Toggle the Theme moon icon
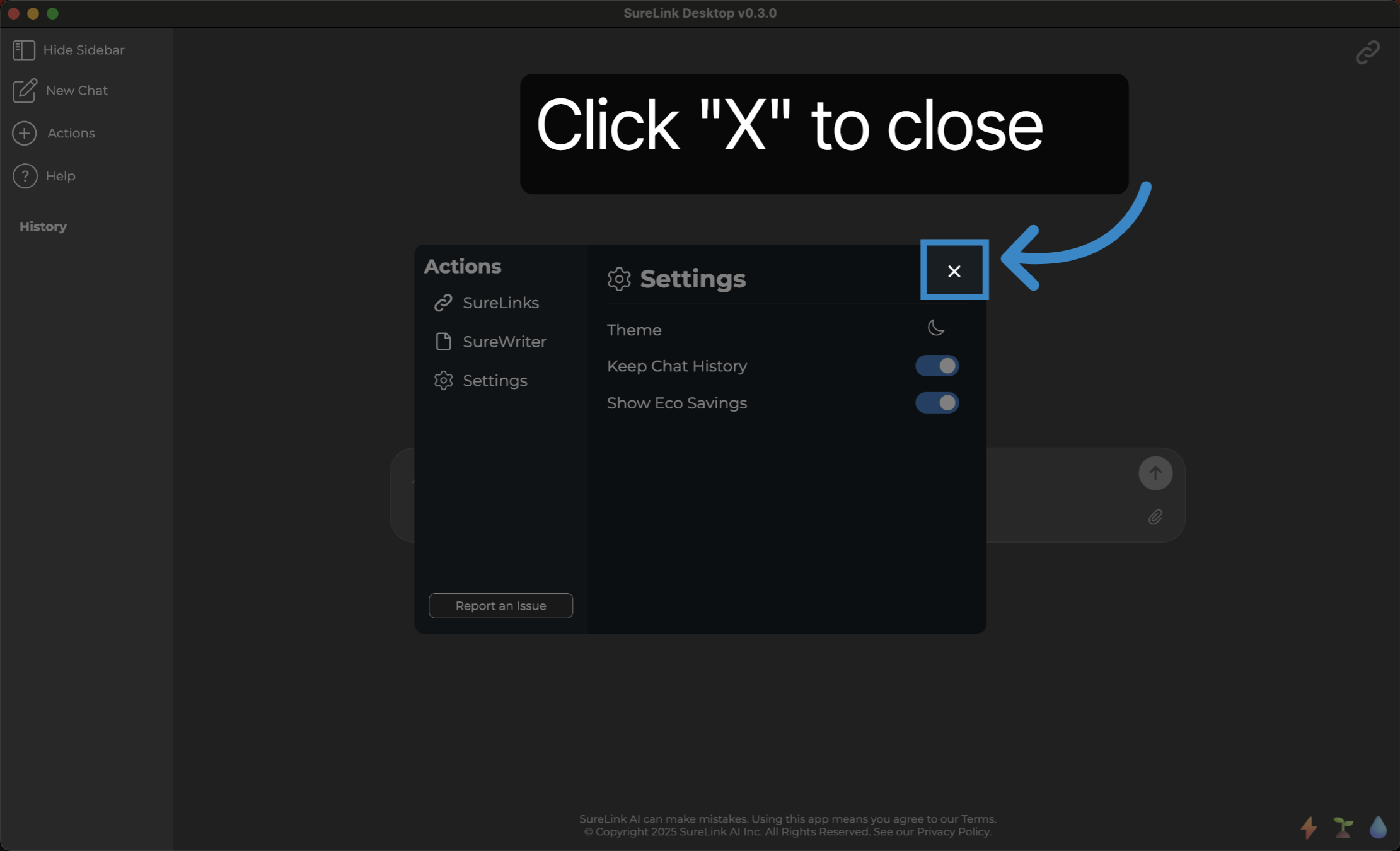 pos(936,328)
